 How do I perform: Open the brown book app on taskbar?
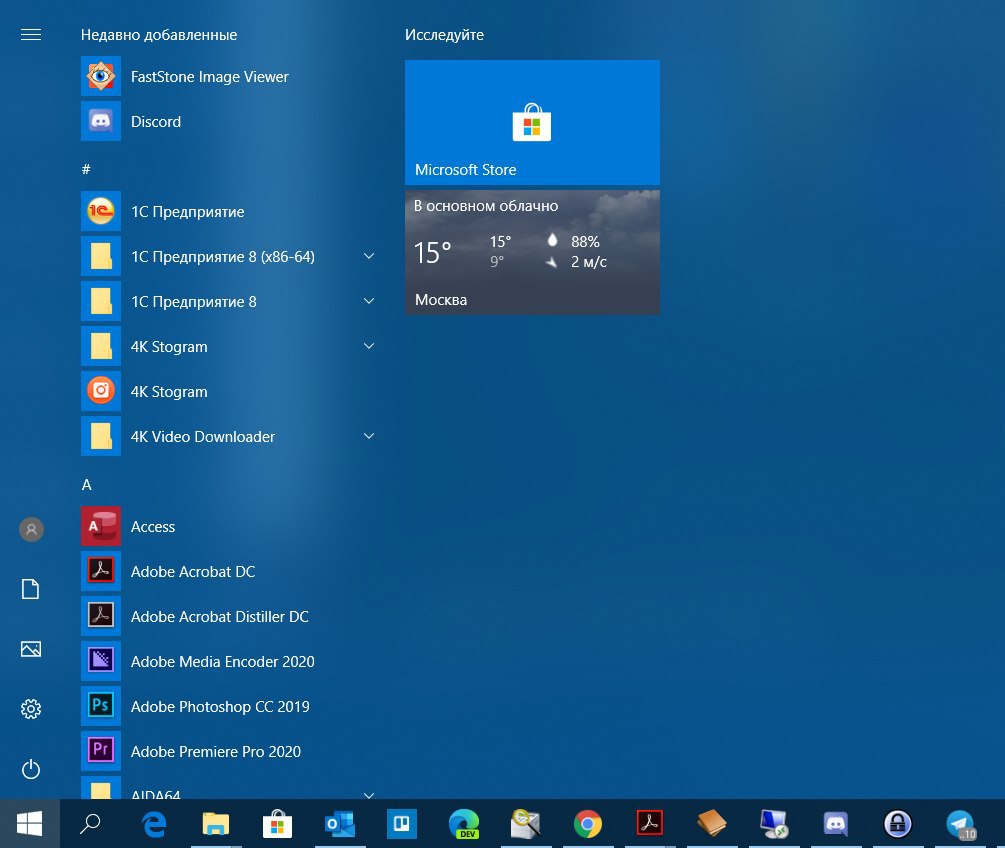tap(711, 824)
